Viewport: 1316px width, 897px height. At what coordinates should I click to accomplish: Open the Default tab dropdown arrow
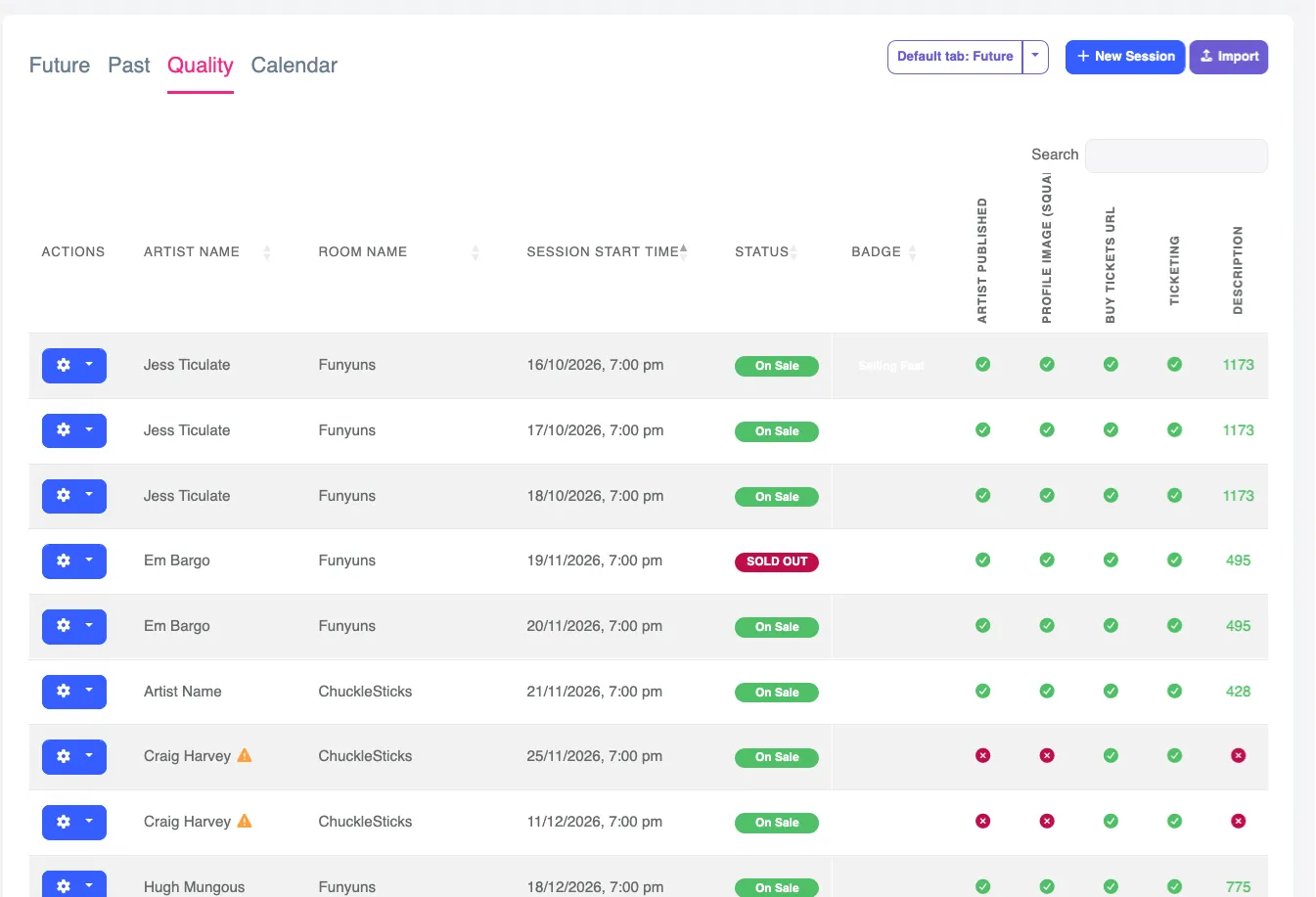tap(1035, 57)
